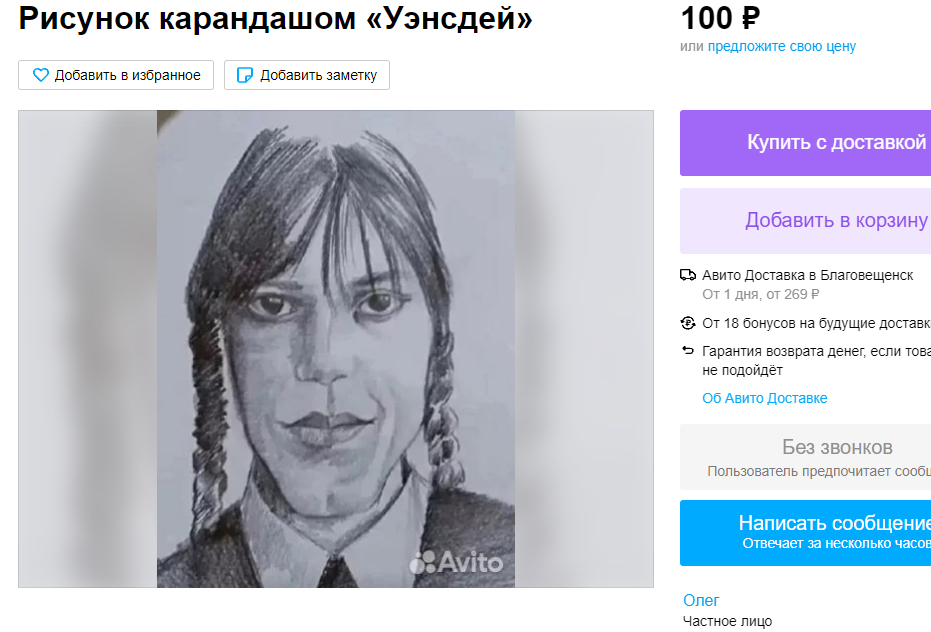Click the money-back return arrow icon
The image size is (931, 632).
click(x=688, y=350)
